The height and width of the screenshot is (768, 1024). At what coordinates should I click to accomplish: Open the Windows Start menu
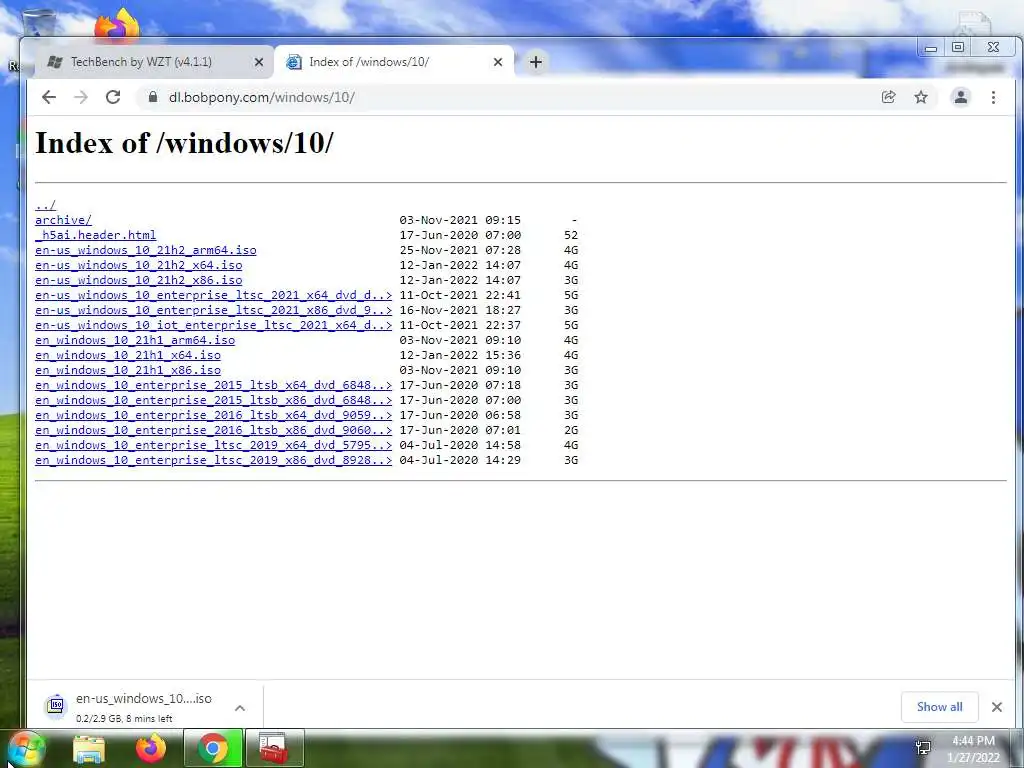(x=25, y=750)
